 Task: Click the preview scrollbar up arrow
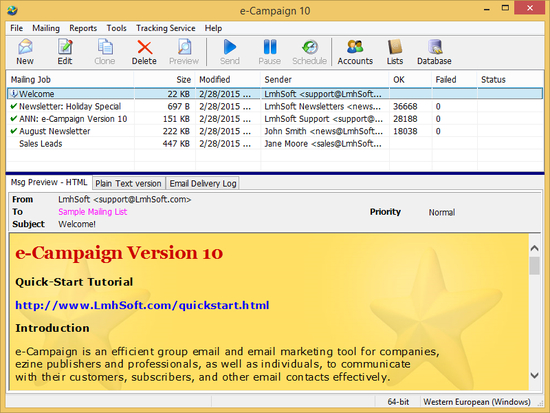[x=534, y=248]
